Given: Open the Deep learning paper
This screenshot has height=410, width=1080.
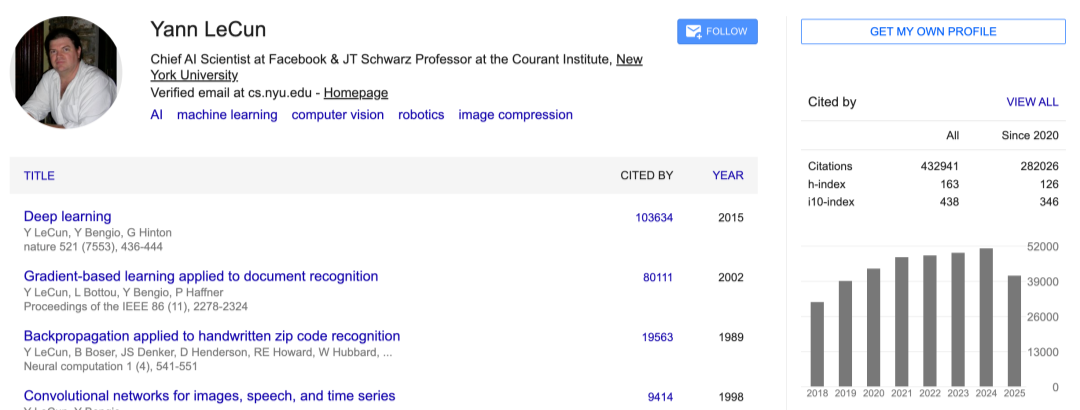Looking at the screenshot, I should point(67,217).
